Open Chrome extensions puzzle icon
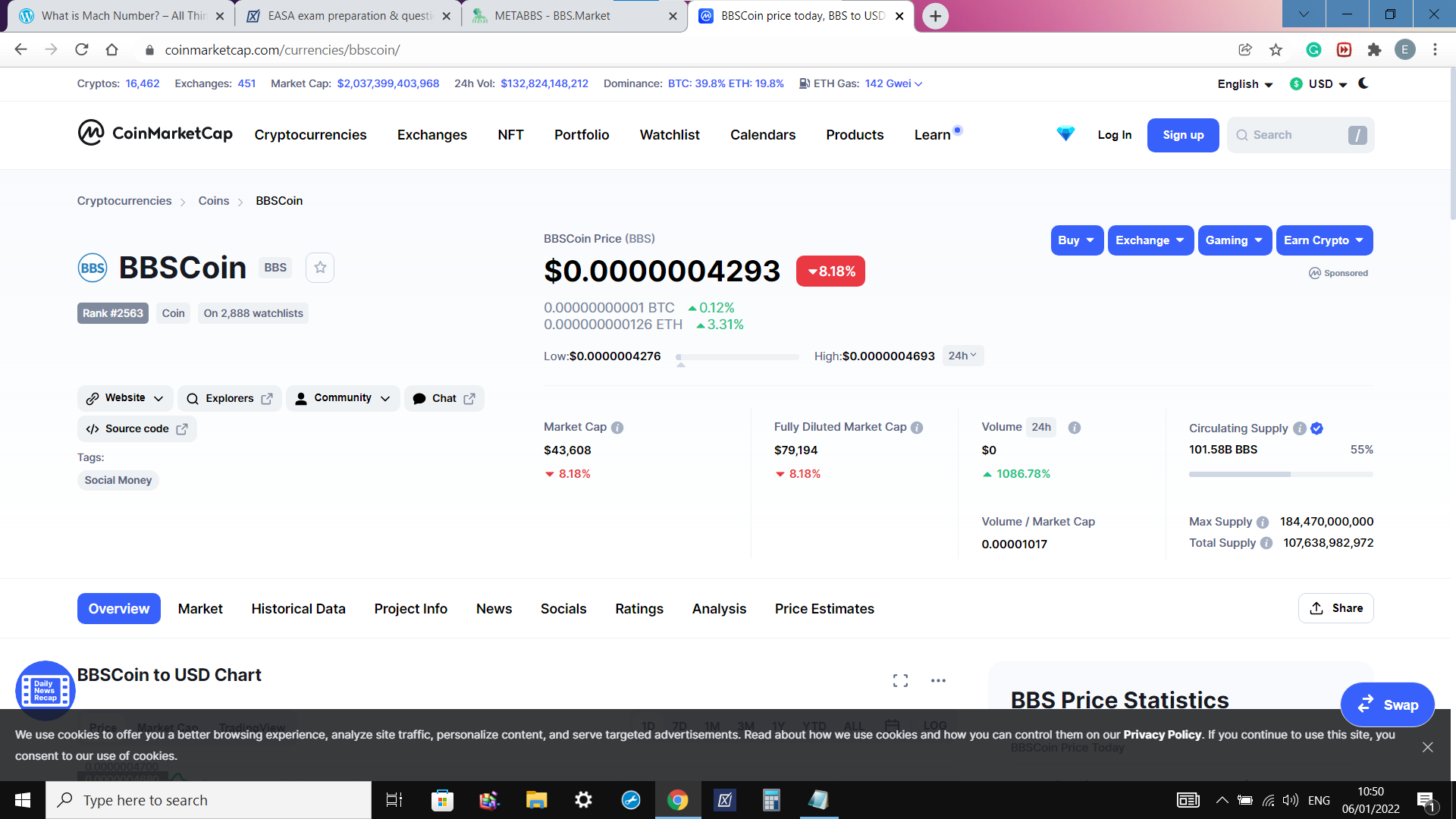 pyautogui.click(x=1374, y=50)
